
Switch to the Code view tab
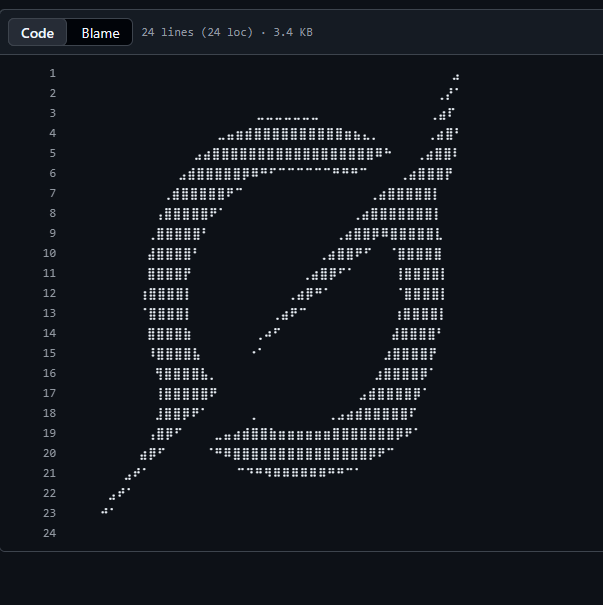37,32
